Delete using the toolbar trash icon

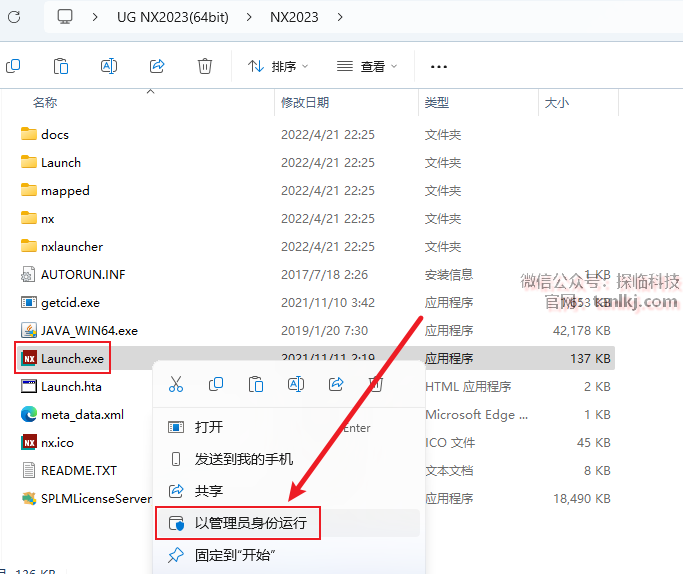tap(205, 66)
